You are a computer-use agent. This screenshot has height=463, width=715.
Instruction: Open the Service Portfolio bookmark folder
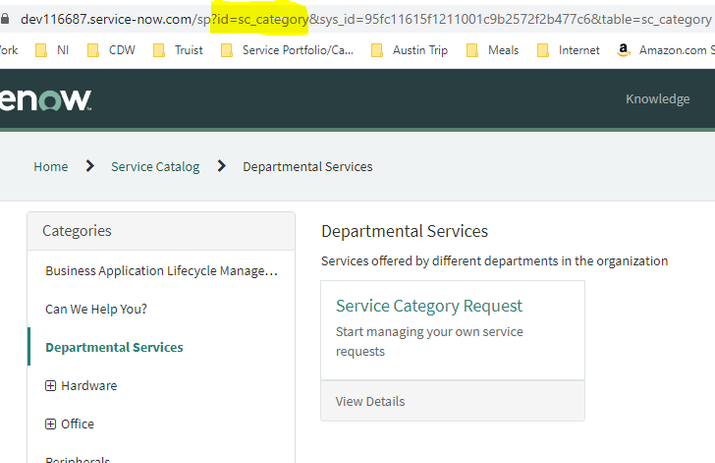click(287, 50)
